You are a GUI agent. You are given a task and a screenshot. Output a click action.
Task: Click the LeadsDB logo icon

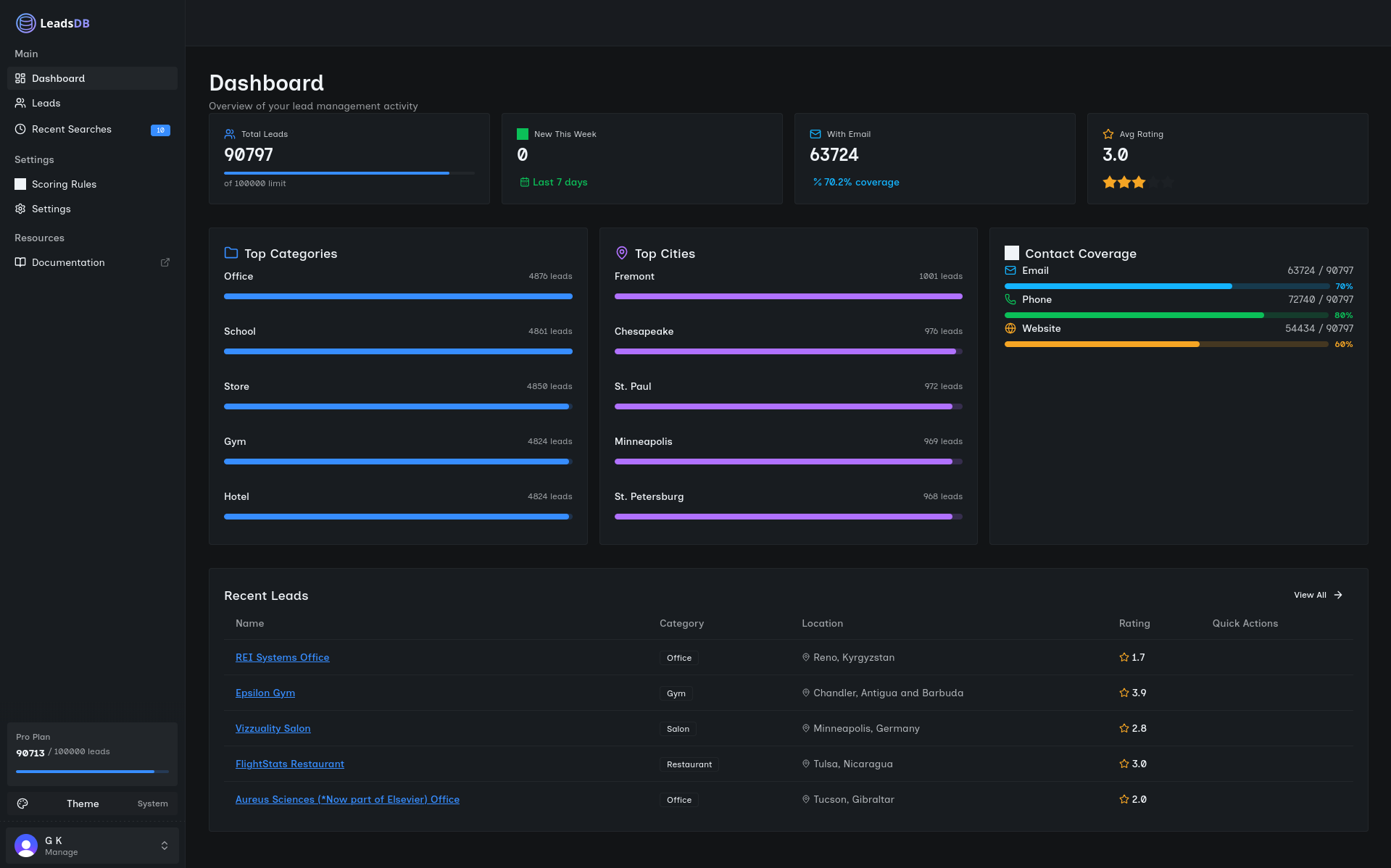(x=25, y=22)
